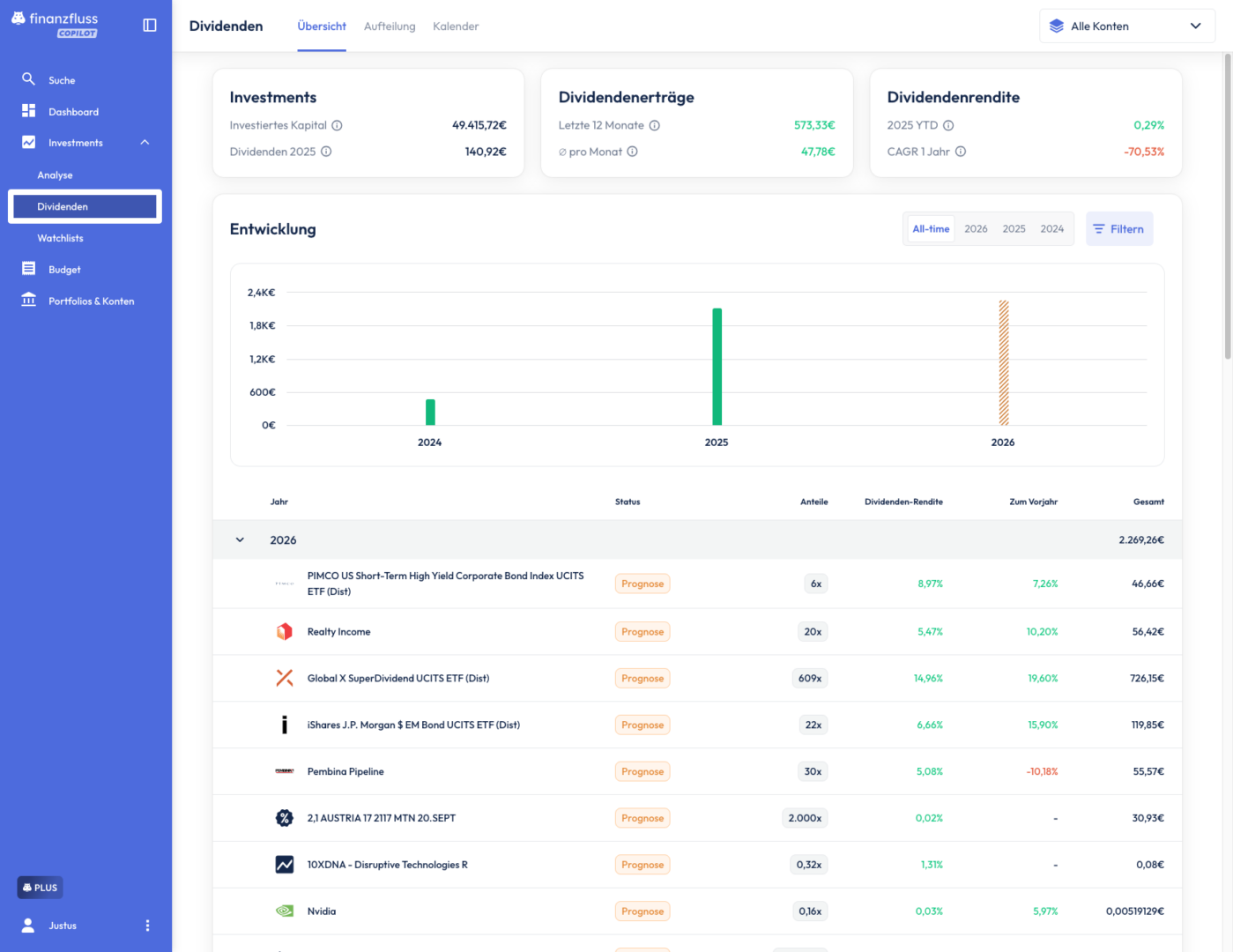Click the 2.000x shares badge
This screenshot has height=952, width=1233.
click(x=805, y=818)
